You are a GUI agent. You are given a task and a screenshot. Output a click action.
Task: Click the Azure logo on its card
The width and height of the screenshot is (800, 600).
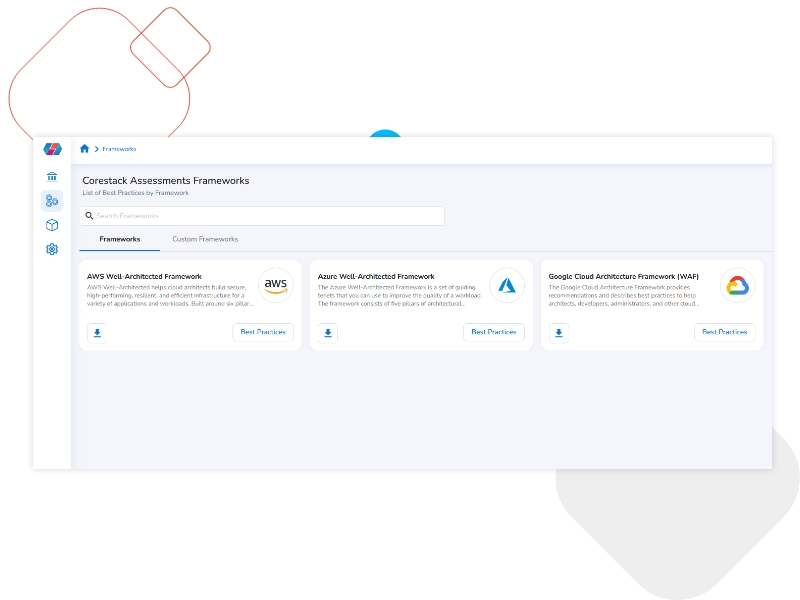(x=507, y=285)
